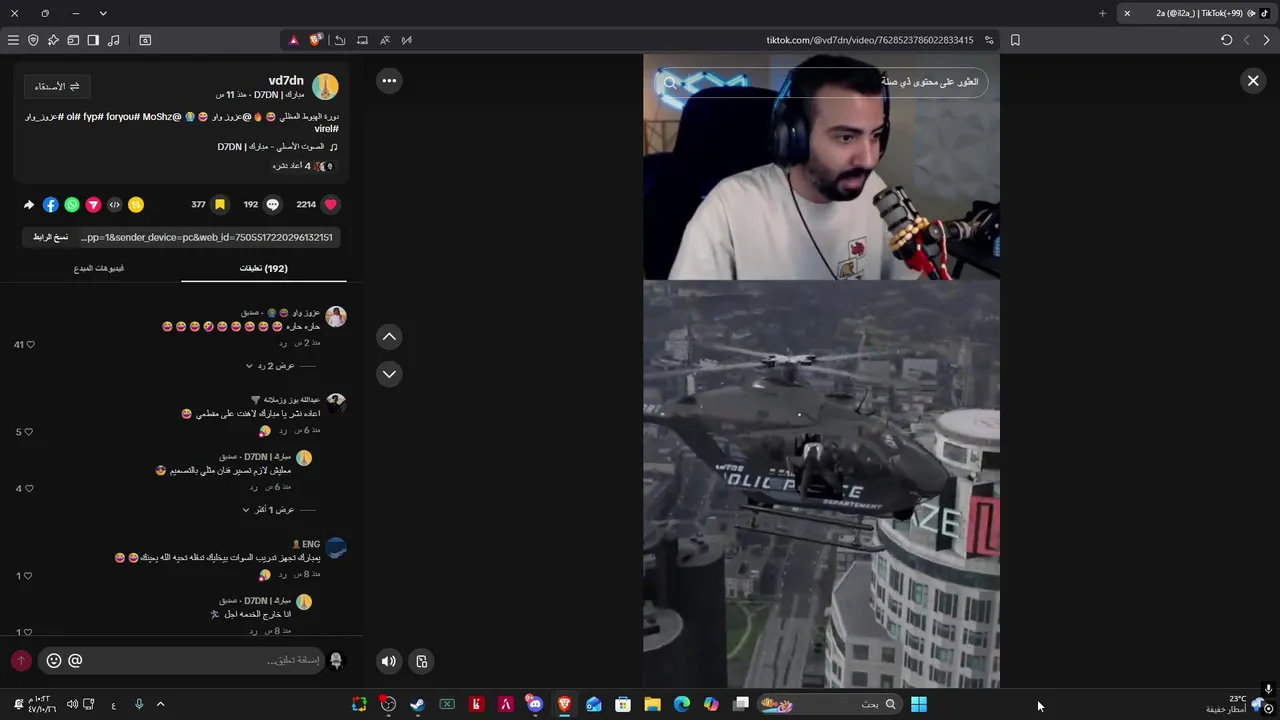
Task: Repost the video with the yellow repost icon
Action: pyautogui.click(x=136, y=204)
